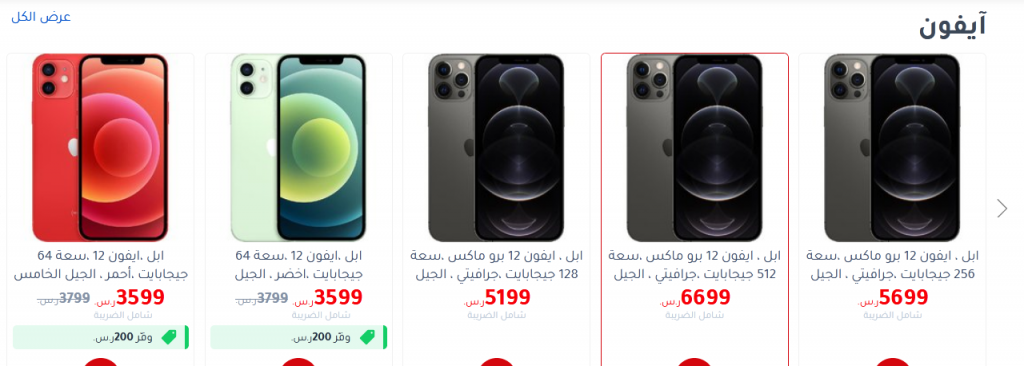Click the green tag icon on red iPhone
The width and height of the screenshot is (1024, 366).
(168, 337)
